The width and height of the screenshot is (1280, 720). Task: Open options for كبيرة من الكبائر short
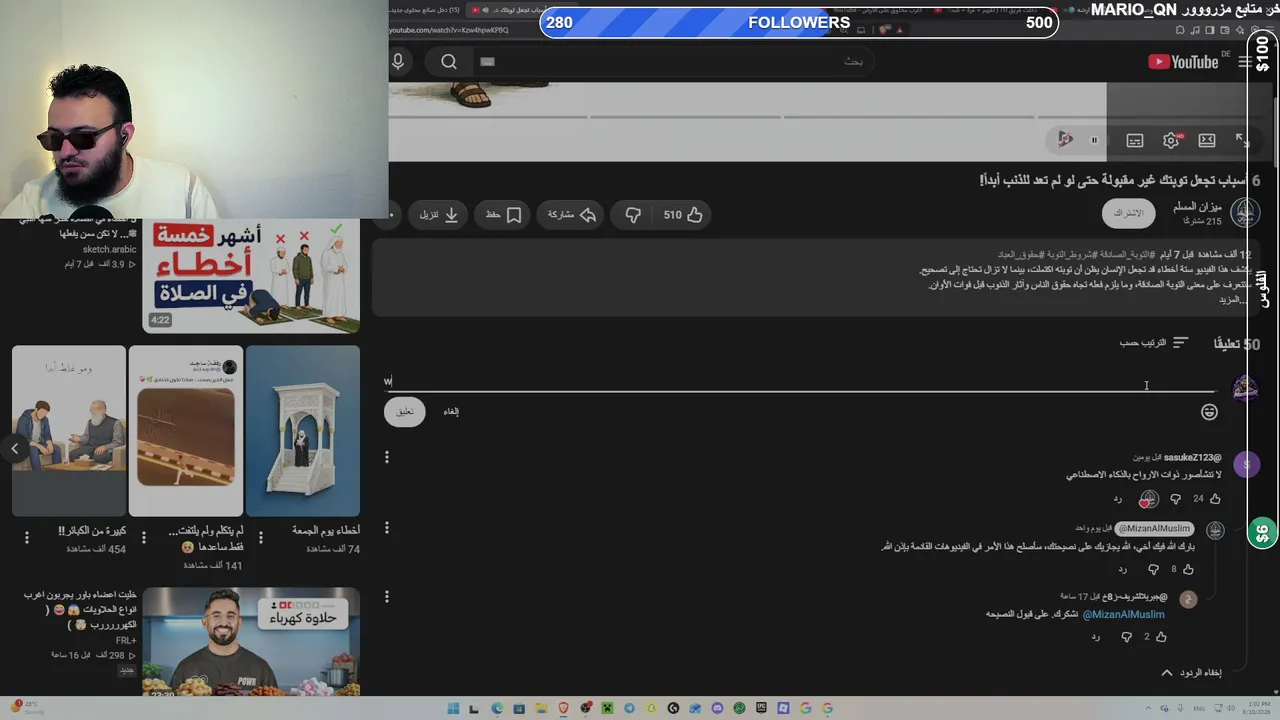click(x=27, y=537)
